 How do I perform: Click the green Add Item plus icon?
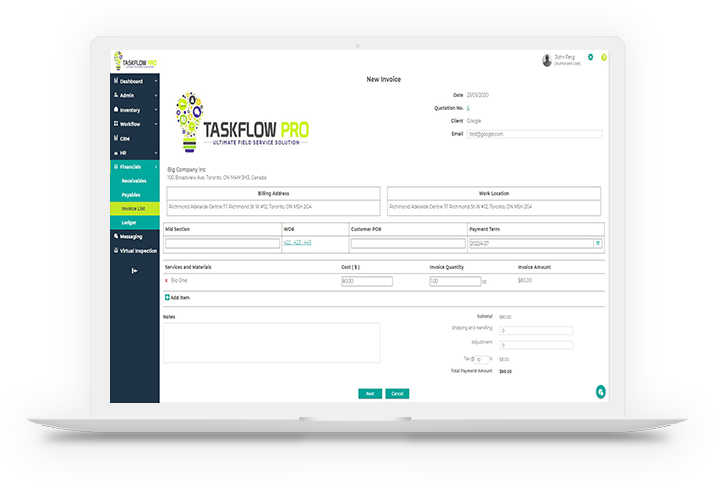167,298
